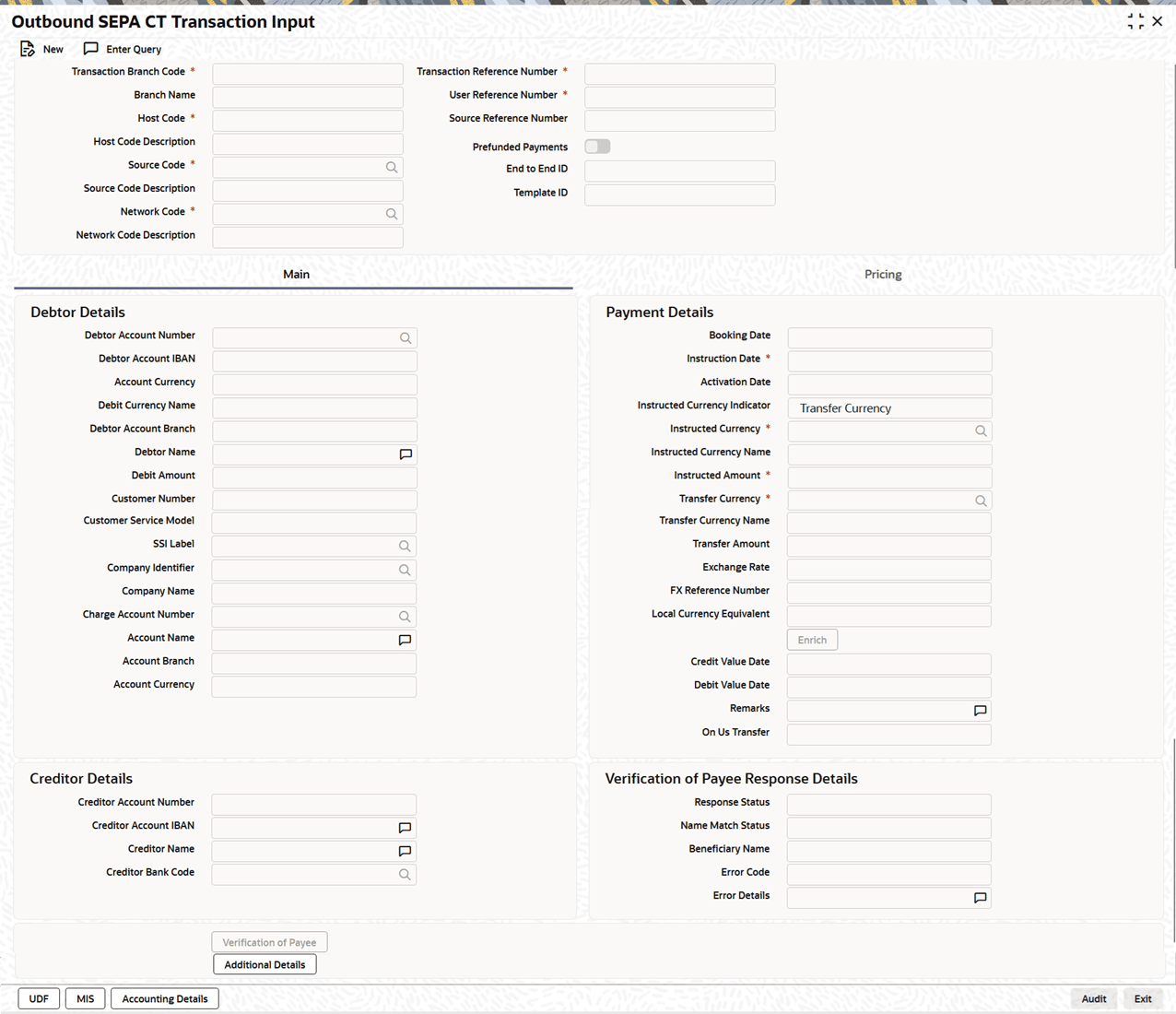Click the Source Reference Number field
Image resolution: width=1176 pixels, height=1014 pixels.
tap(680, 121)
